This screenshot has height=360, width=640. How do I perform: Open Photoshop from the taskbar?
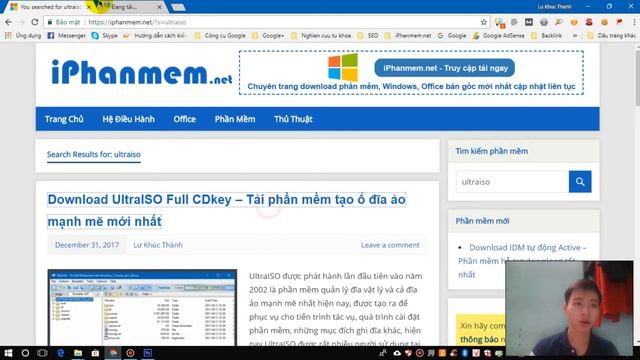pos(148,353)
